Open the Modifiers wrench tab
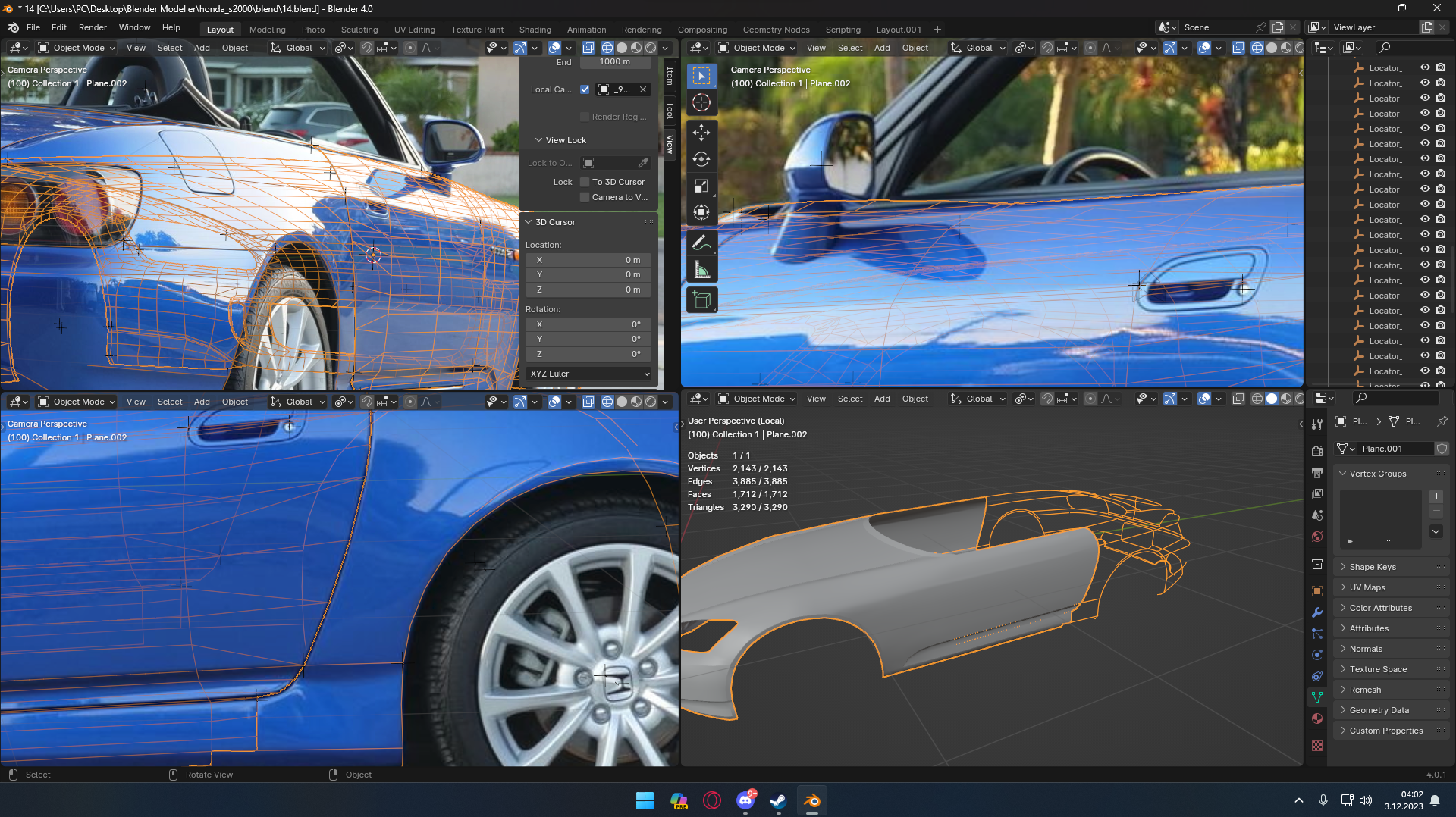The height and width of the screenshot is (817, 1456). [1317, 612]
